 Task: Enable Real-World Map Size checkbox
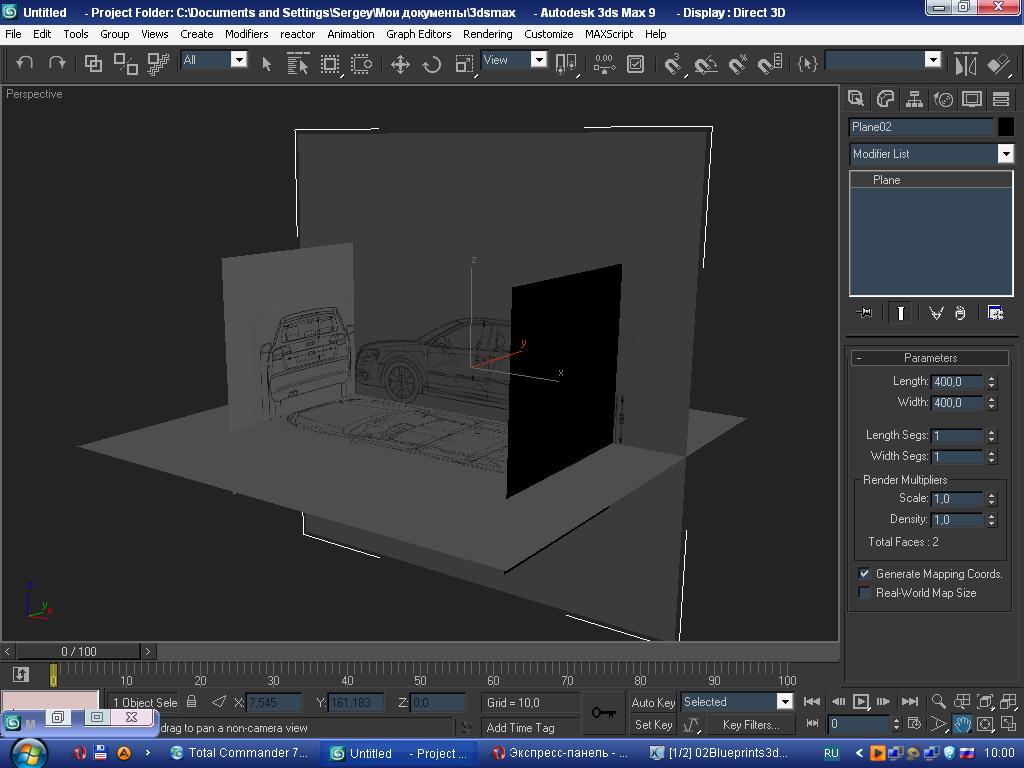[865, 593]
